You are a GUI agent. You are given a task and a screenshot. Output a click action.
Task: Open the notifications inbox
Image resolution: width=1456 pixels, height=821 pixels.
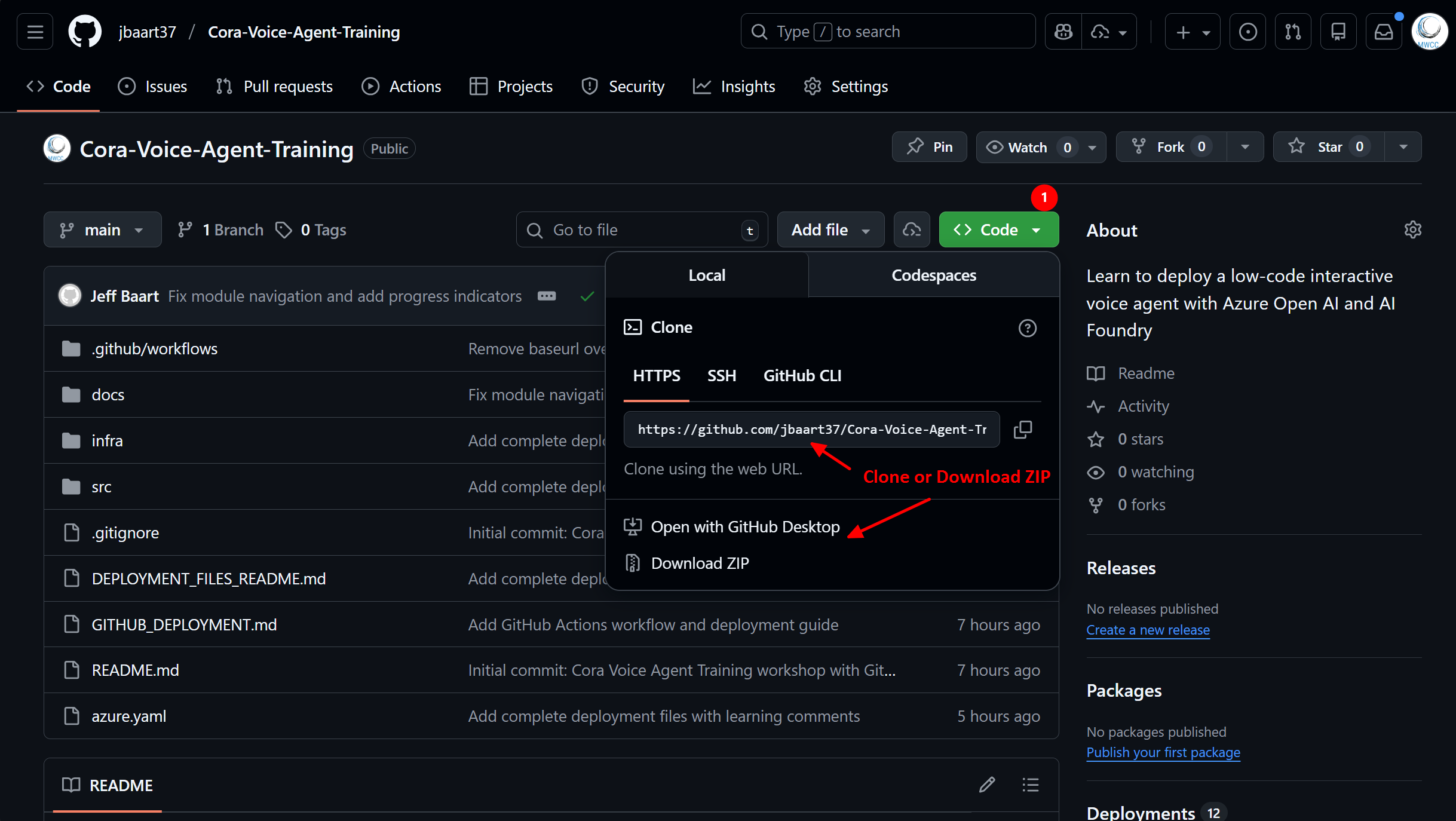tap(1384, 31)
